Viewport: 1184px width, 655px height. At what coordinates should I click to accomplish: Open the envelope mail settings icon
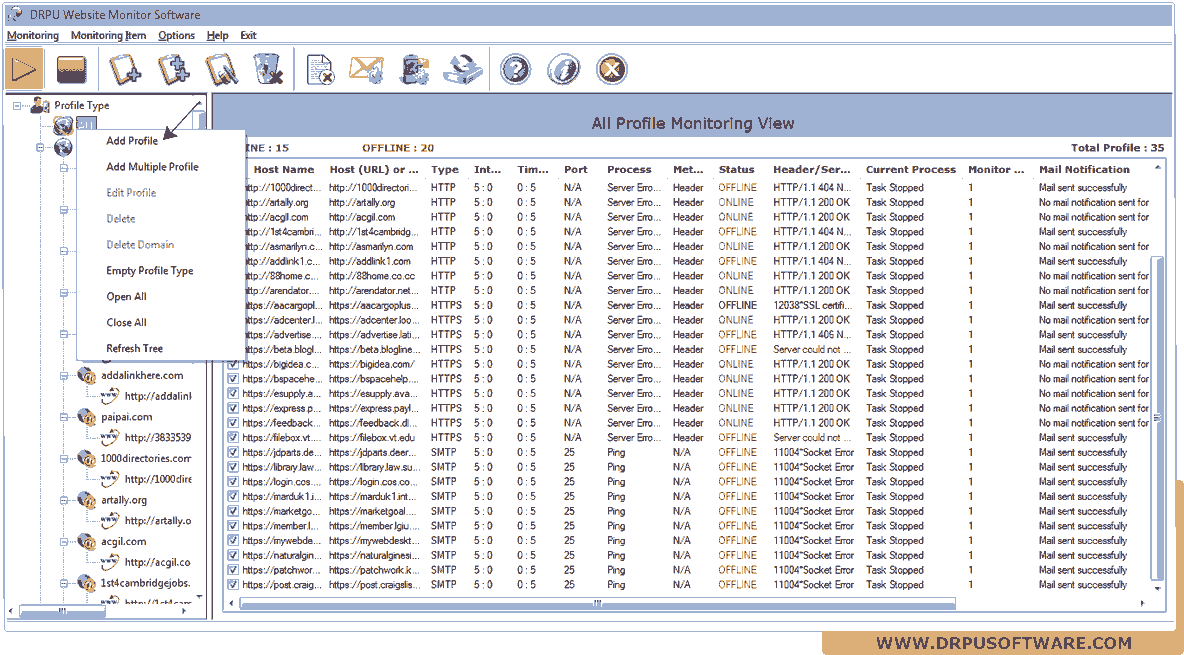(366, 70)
